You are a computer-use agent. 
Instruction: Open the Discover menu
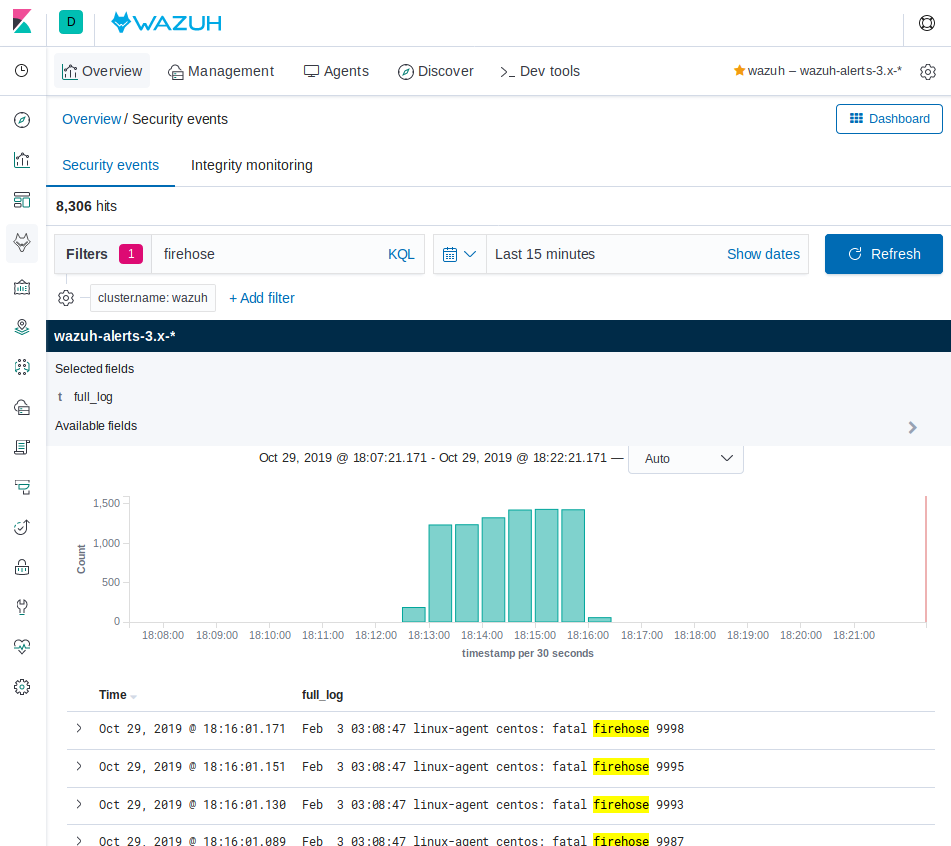tap(435, 71)
